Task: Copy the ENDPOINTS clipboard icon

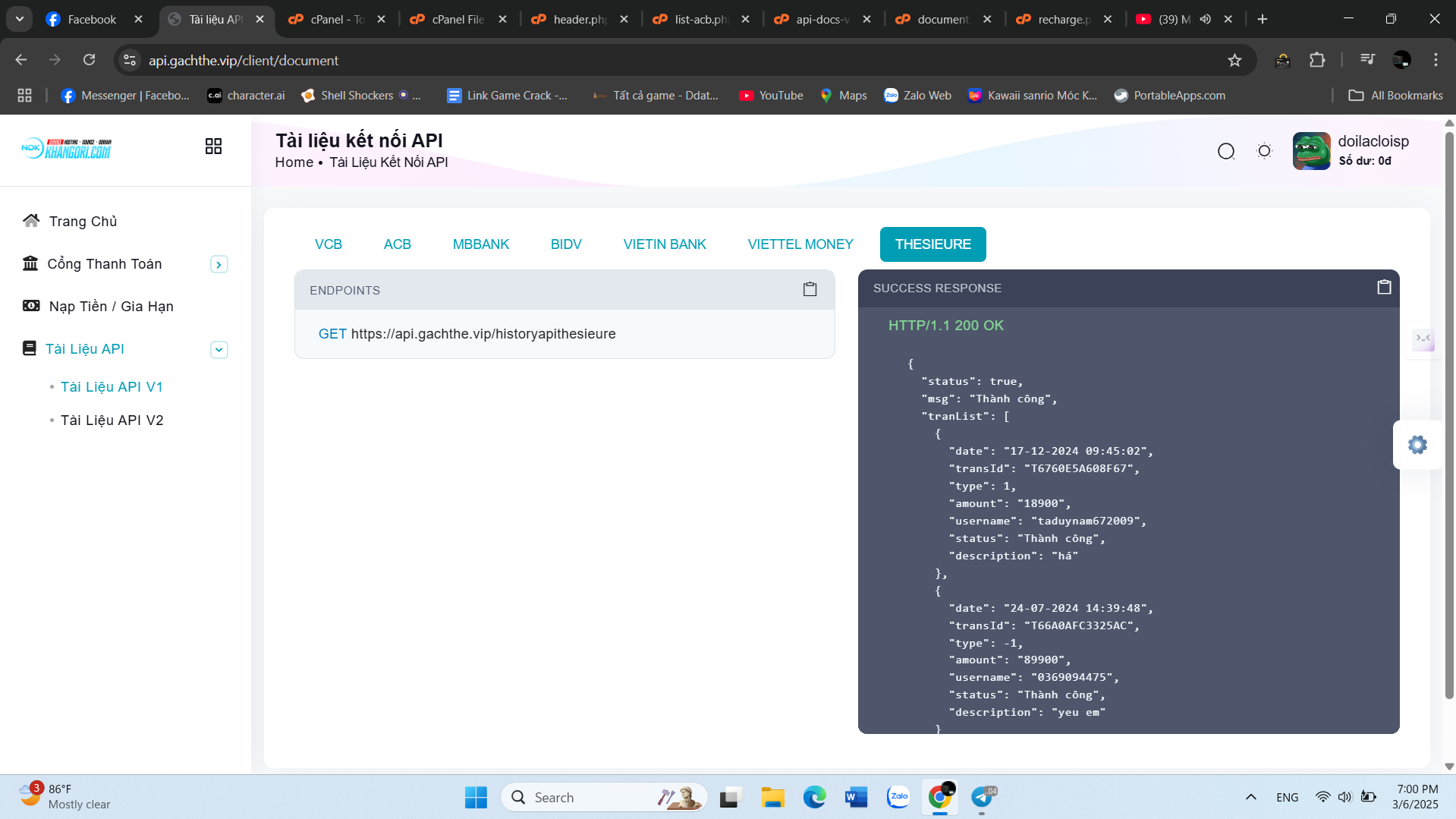Action: 810,289
